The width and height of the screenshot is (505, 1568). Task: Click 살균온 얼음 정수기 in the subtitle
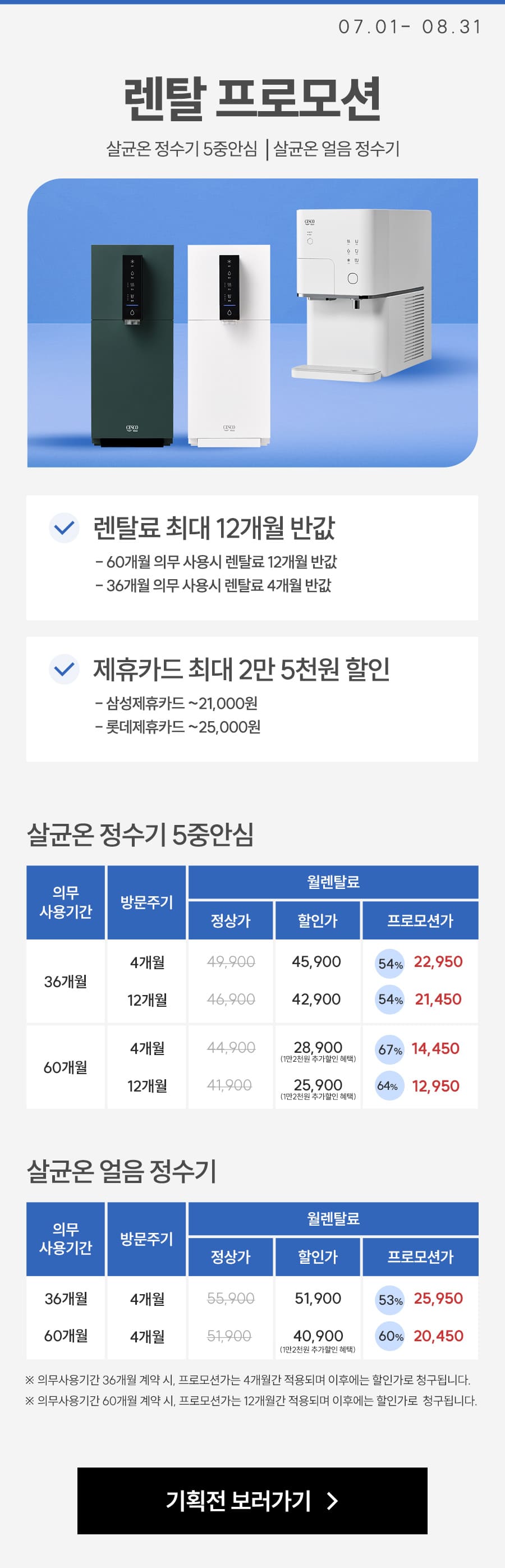(x=337, y=149)
